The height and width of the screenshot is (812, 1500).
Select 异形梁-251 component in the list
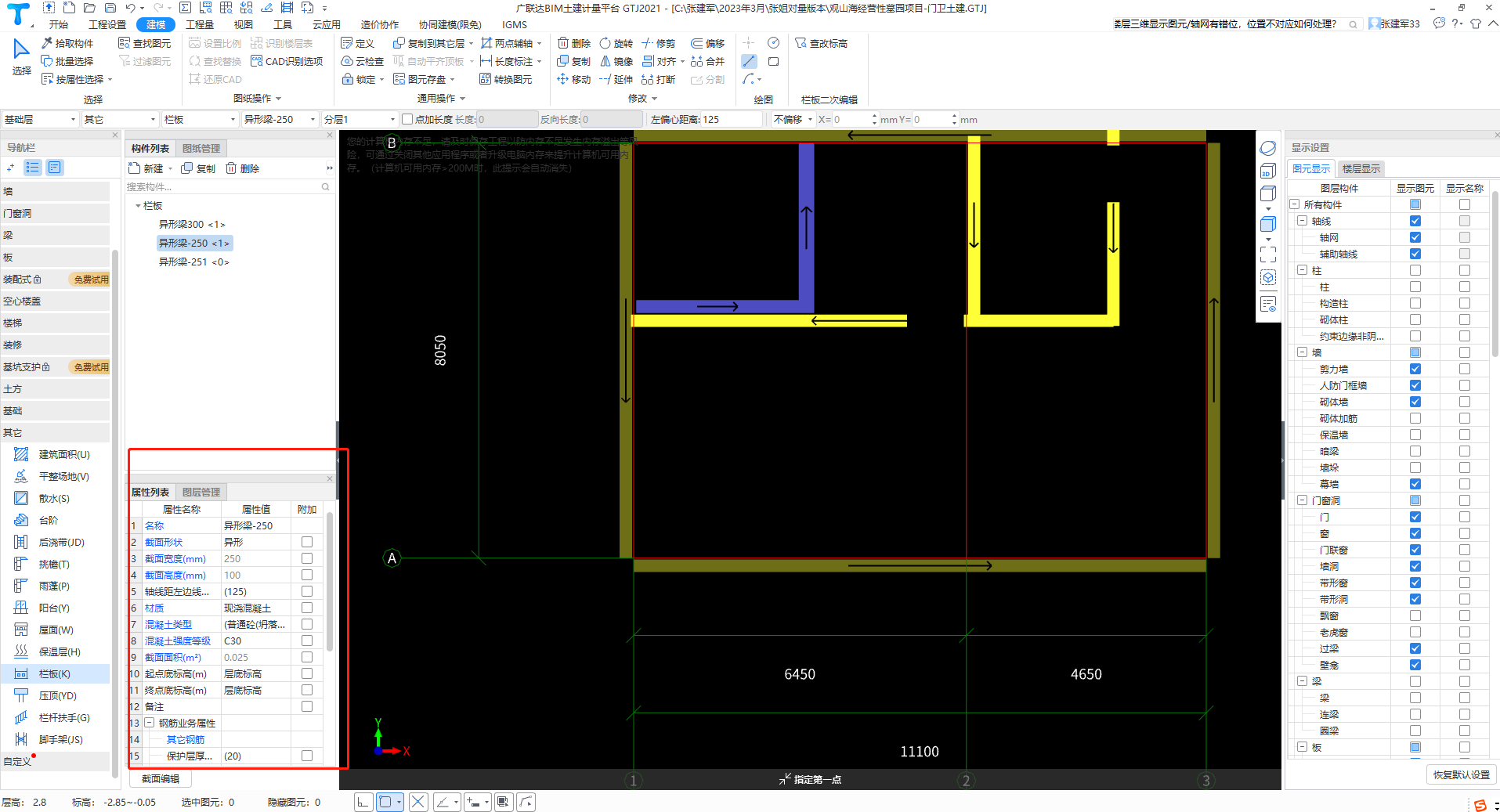(194, 262)
